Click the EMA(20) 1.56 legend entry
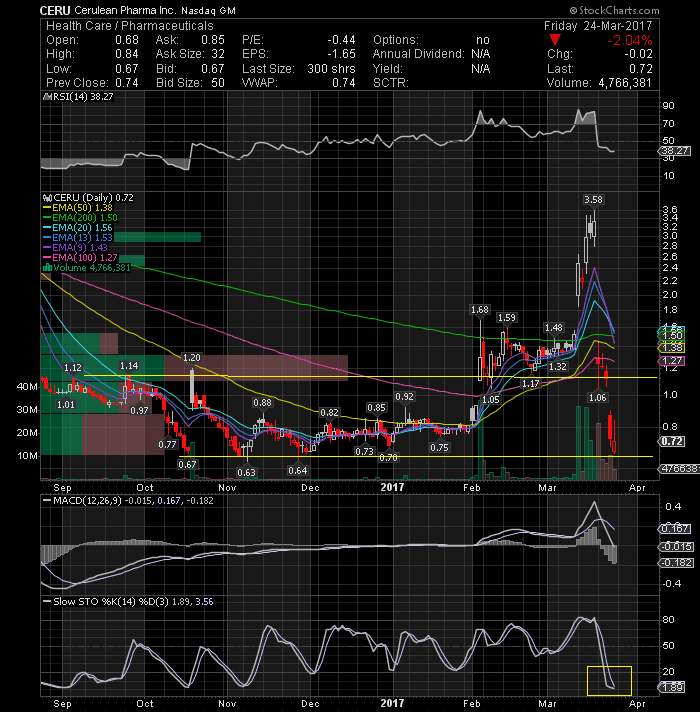Image resolution: width=700 pixels, height=712 pixels. point(78,227)
